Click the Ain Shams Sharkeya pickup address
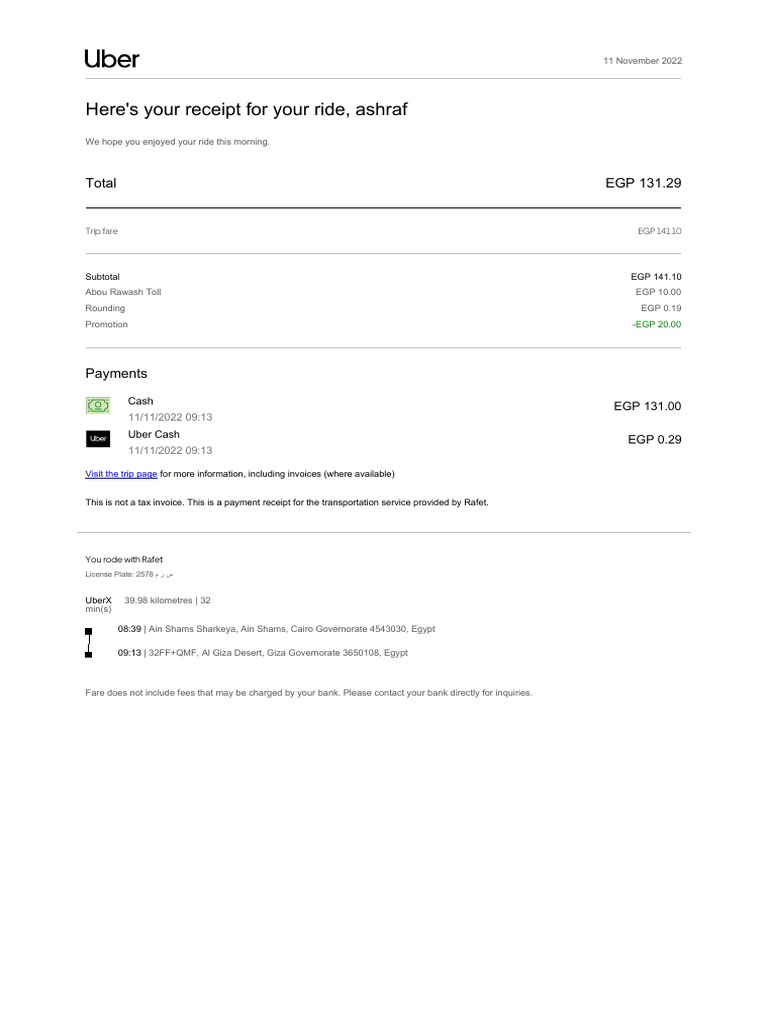768x1024 pixels. [x=291, y=629]
